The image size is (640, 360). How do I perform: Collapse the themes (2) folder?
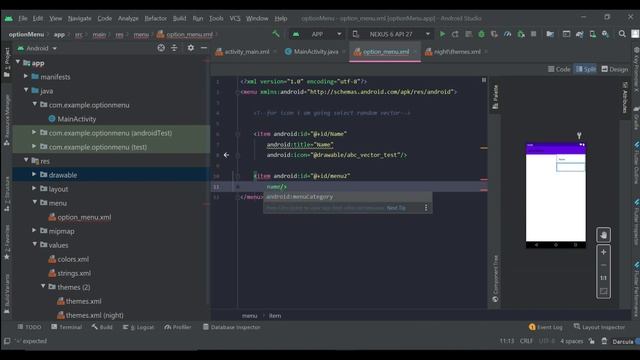(43, 287)
